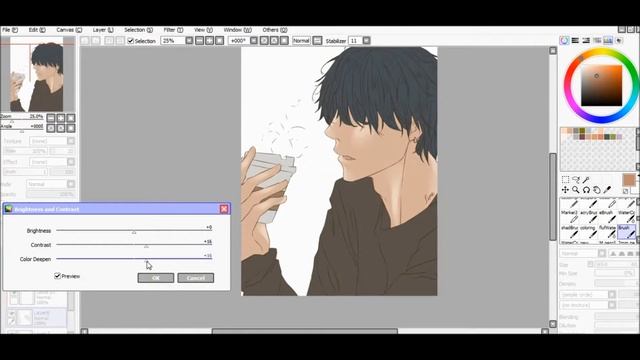
Task: Click Cancel in Brightness and Contrast dialog
Action: pos(196,278)
